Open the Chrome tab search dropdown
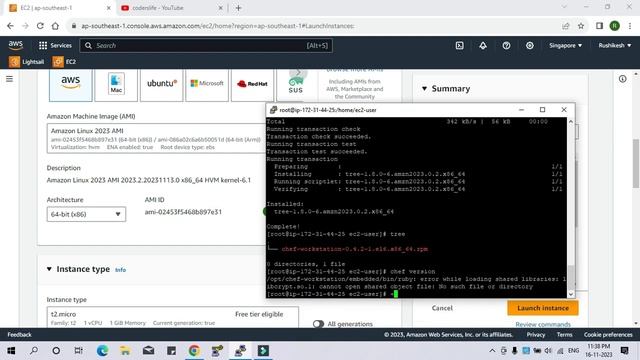 (564, 7)
